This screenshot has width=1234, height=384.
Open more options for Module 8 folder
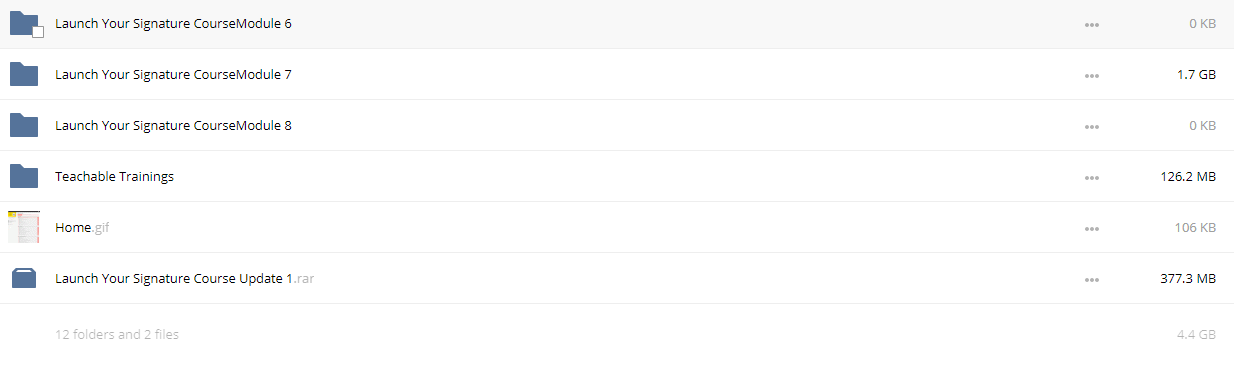click(x=1092, y=126)
